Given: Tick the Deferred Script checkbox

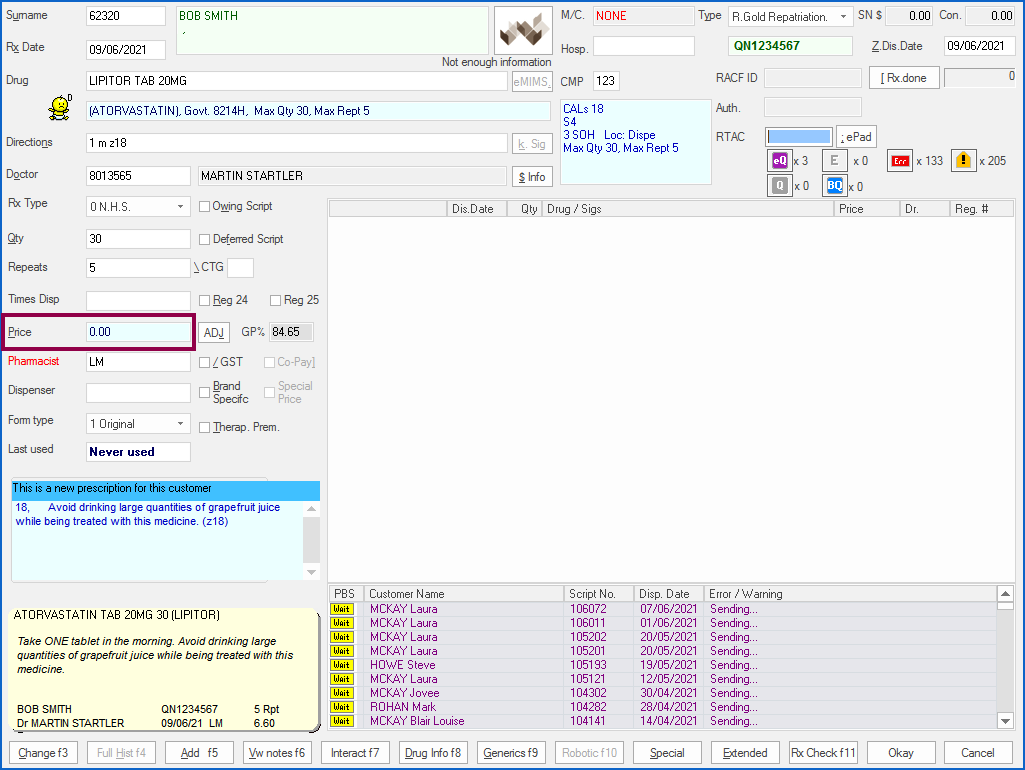Looking at the screenshot, I should [205, 239].
